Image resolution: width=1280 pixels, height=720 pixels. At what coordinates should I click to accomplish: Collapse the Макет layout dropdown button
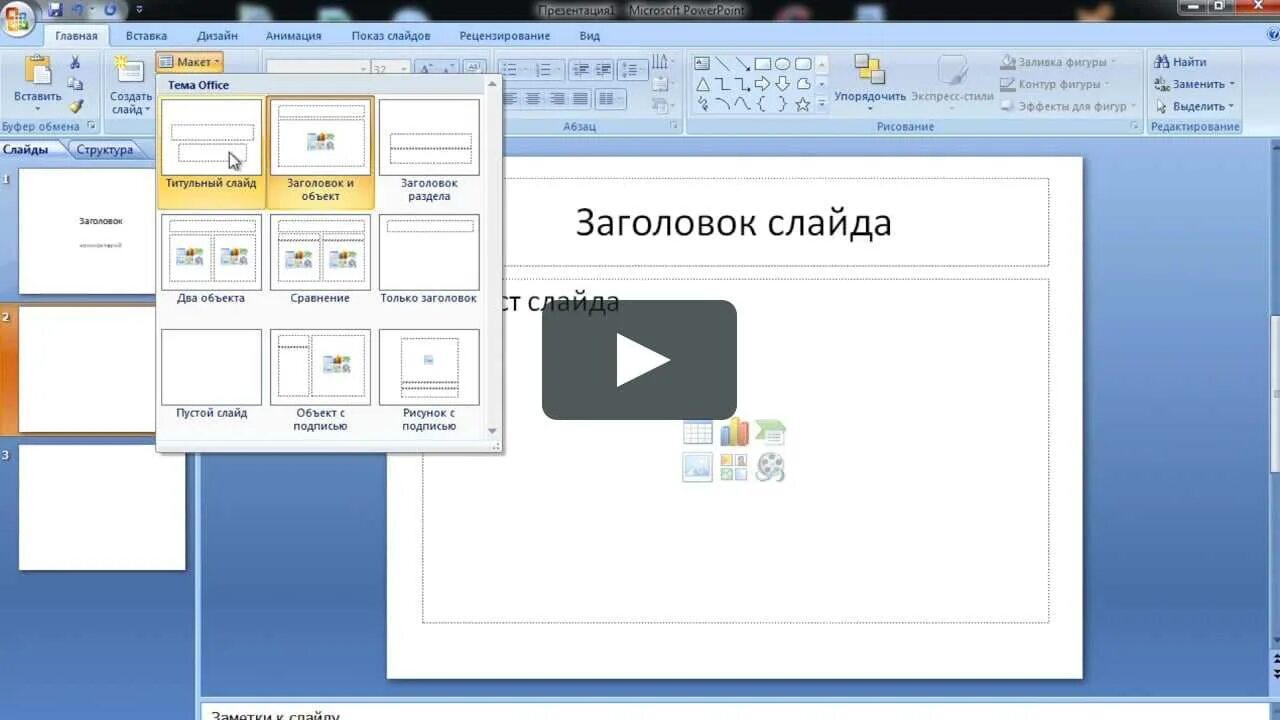(189, 62)
